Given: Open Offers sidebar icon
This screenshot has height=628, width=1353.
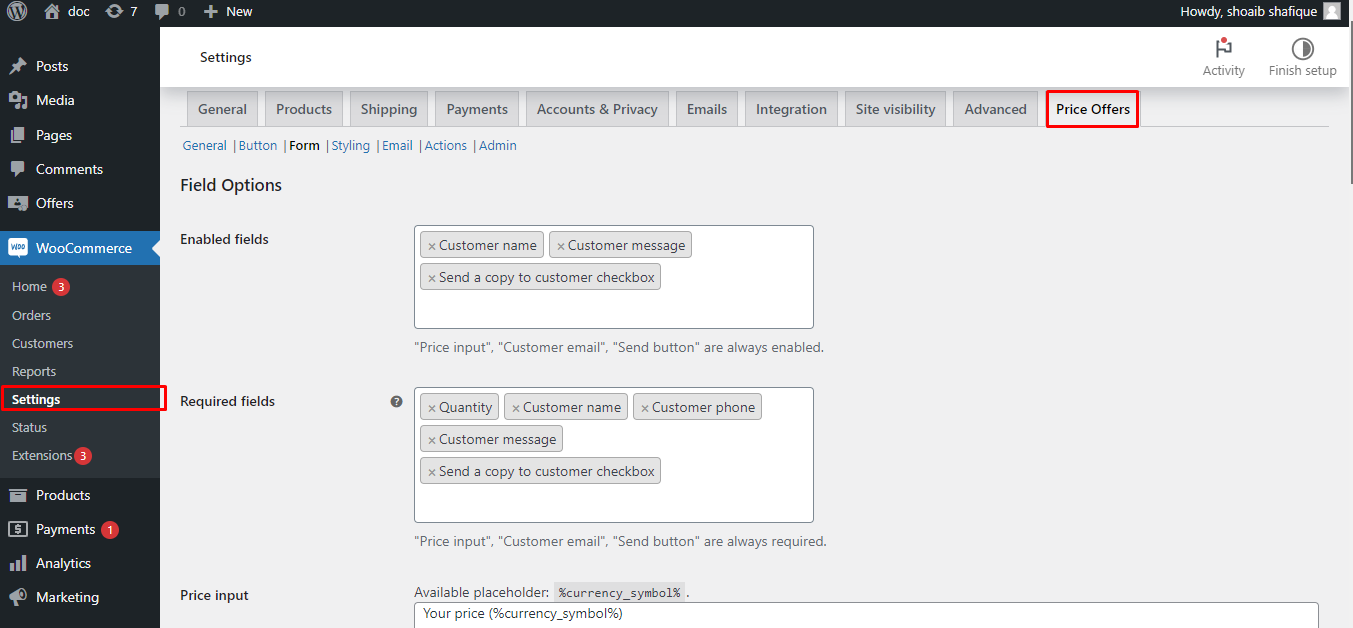Looking at the screenshot, I should pos(18,203).
